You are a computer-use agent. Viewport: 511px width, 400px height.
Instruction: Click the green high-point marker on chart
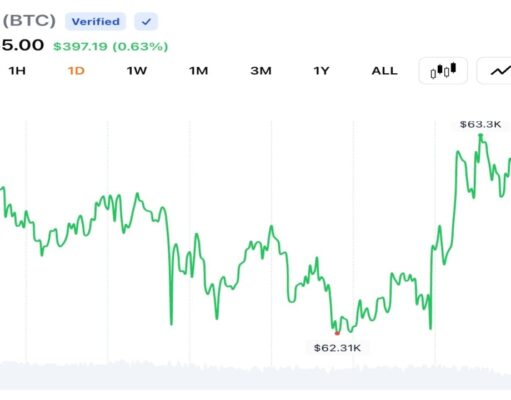click(x=480, y=135)
